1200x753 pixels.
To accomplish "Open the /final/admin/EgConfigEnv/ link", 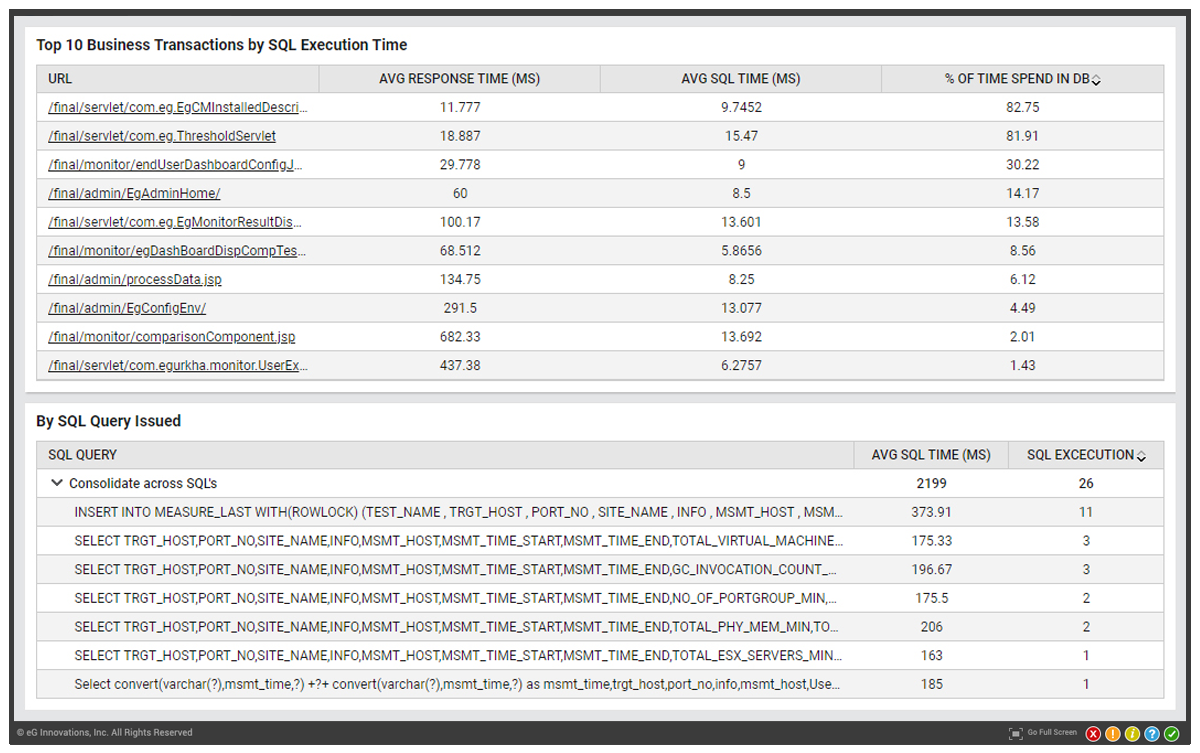I will [127, 308].
